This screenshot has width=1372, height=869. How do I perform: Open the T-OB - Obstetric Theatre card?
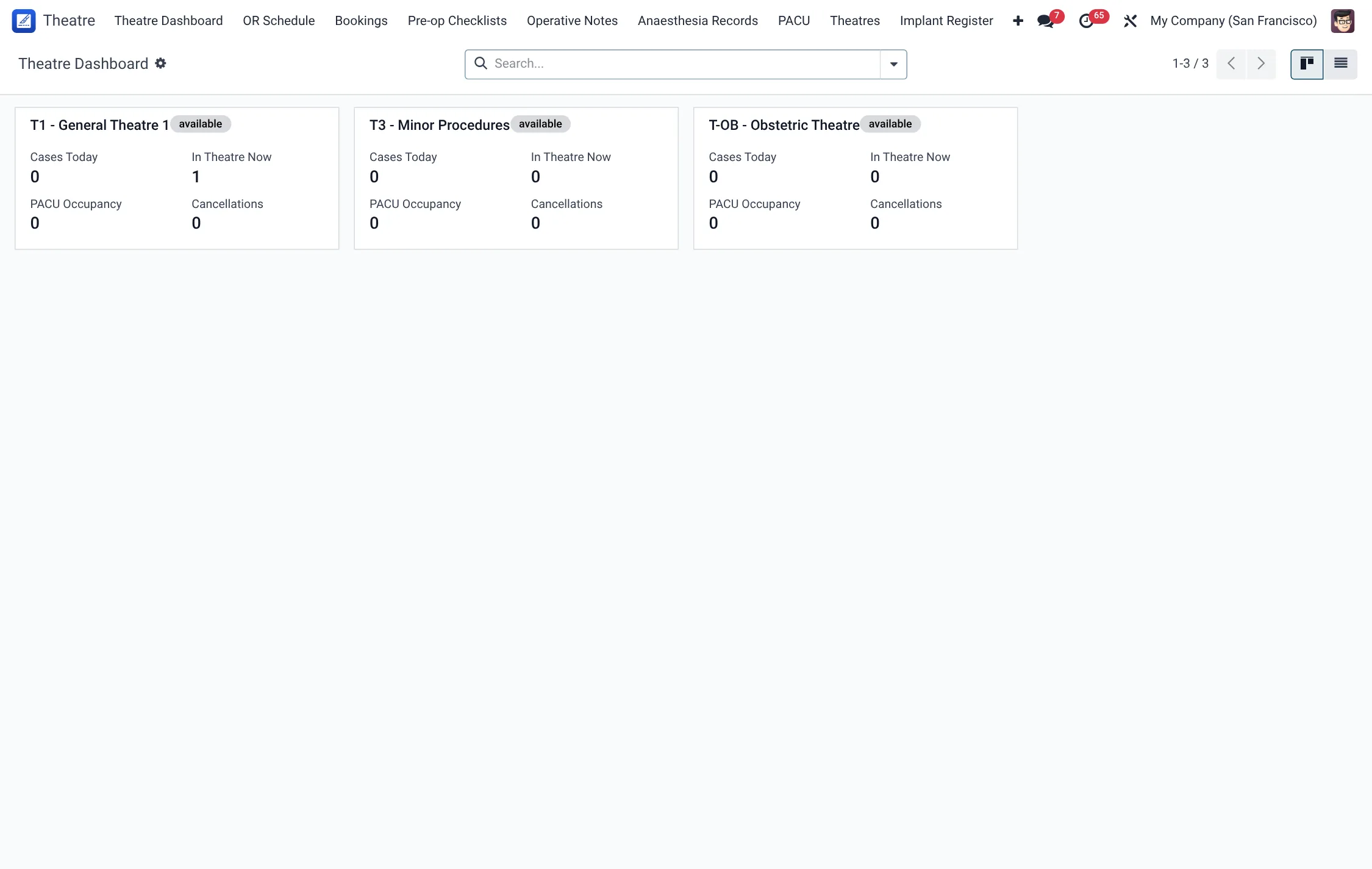(x=856, y=178)
